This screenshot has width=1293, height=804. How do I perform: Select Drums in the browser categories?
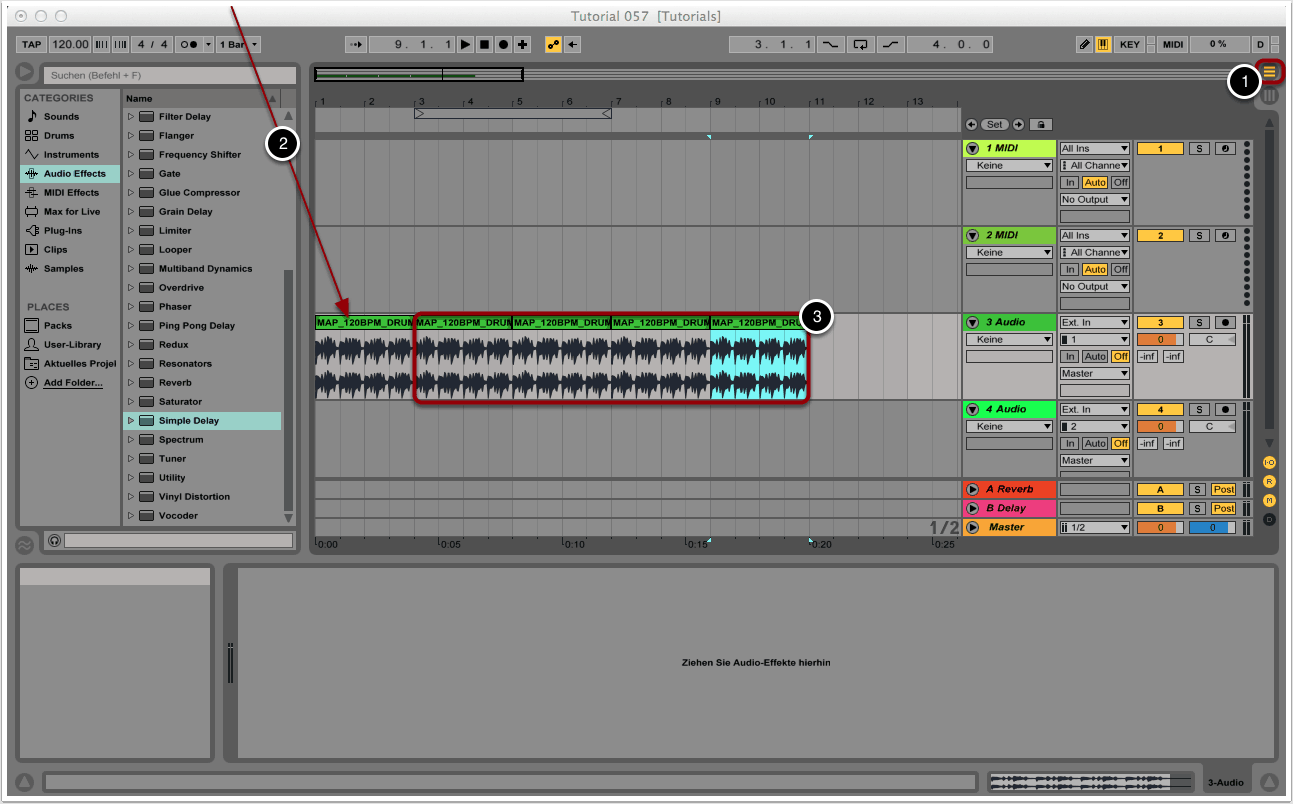point(58,136)
